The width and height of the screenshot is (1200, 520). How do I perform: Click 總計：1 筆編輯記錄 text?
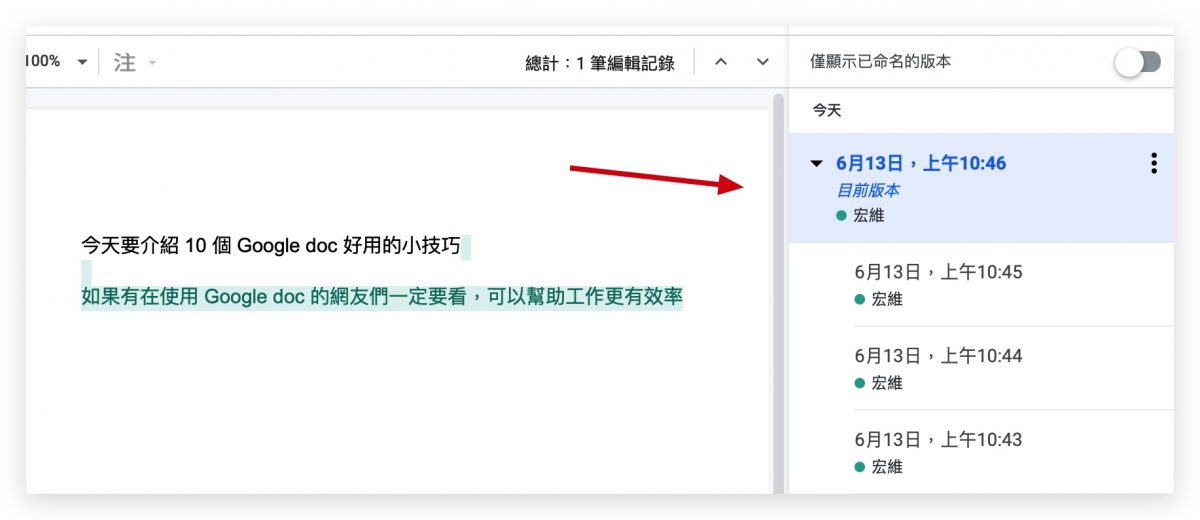coord(600,63)
